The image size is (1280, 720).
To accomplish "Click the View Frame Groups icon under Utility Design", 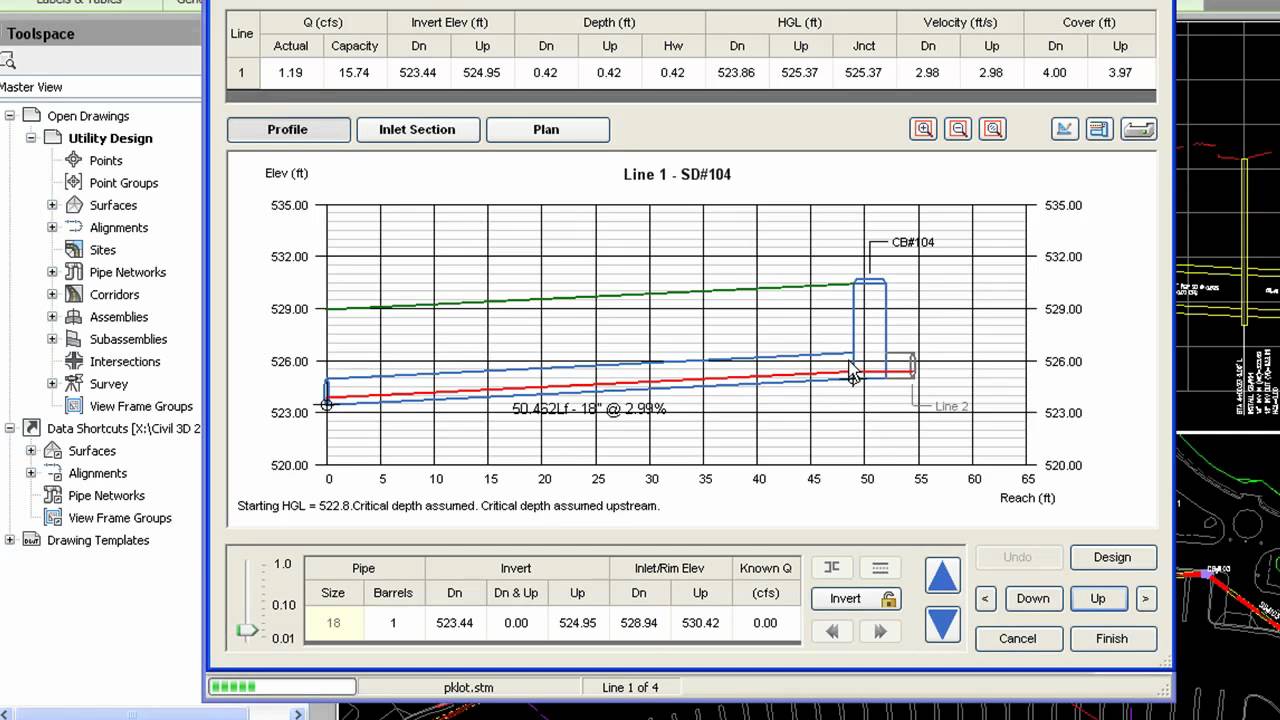I will pos(74,406).
